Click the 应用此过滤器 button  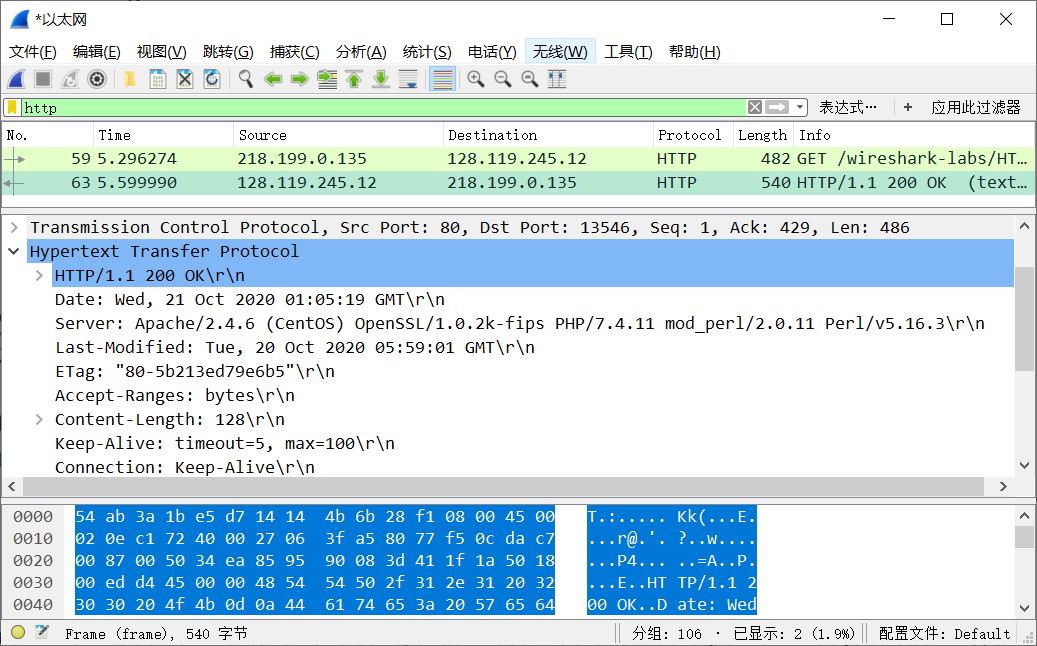(975, 107)
